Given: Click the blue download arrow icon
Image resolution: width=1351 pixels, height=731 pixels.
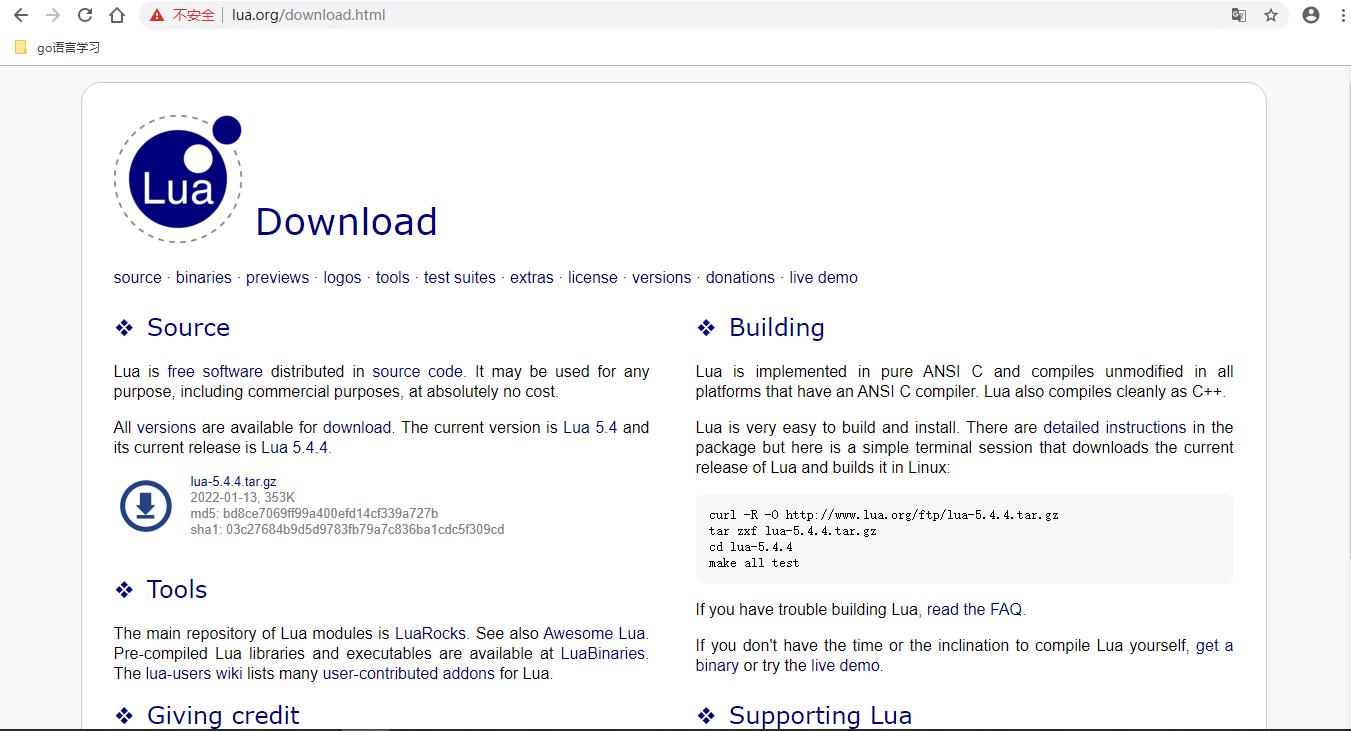Looking at the screenshot, I should (x=146, y=505).
